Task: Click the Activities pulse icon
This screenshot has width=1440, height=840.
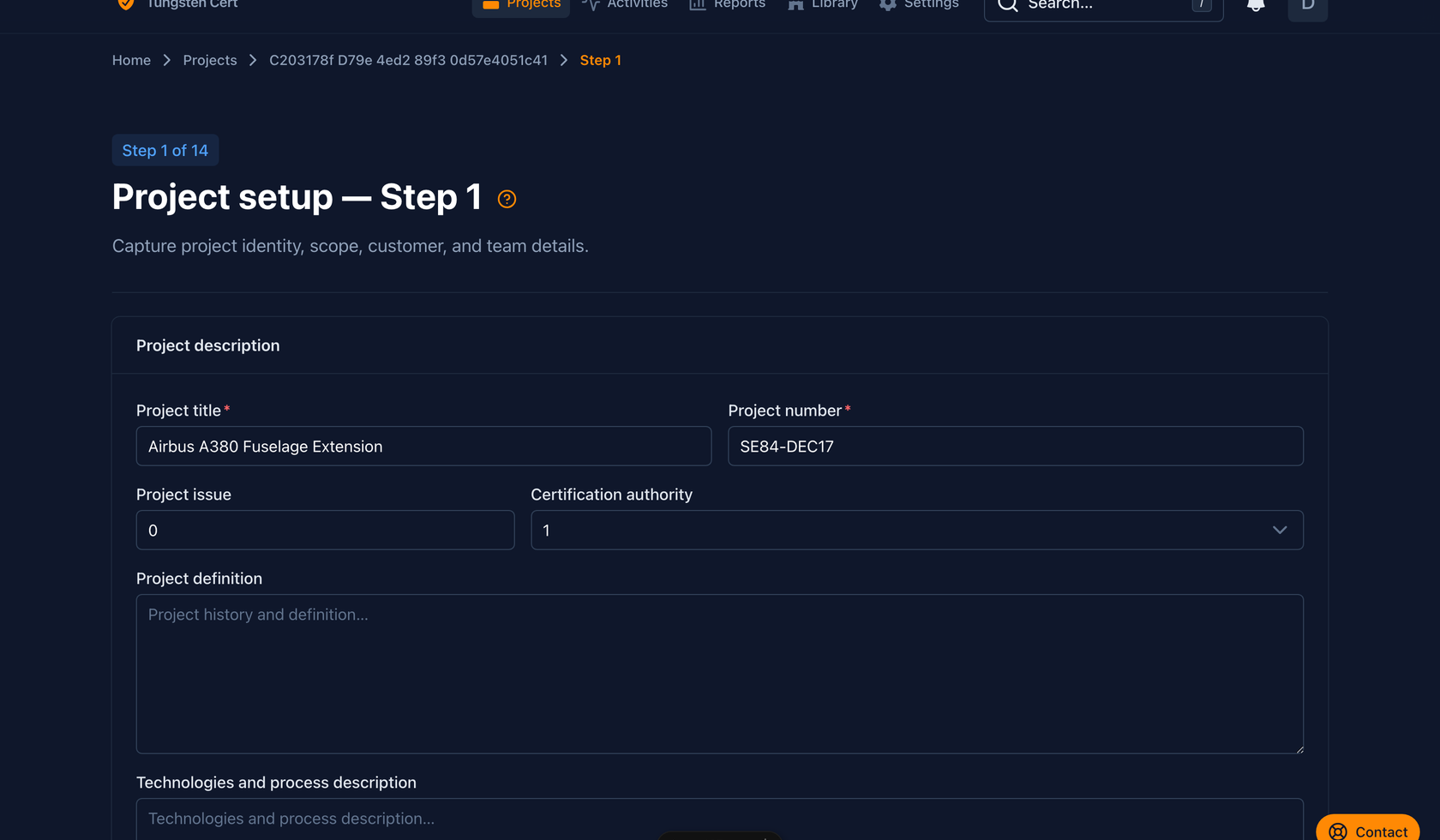Action: click(591, 4)
